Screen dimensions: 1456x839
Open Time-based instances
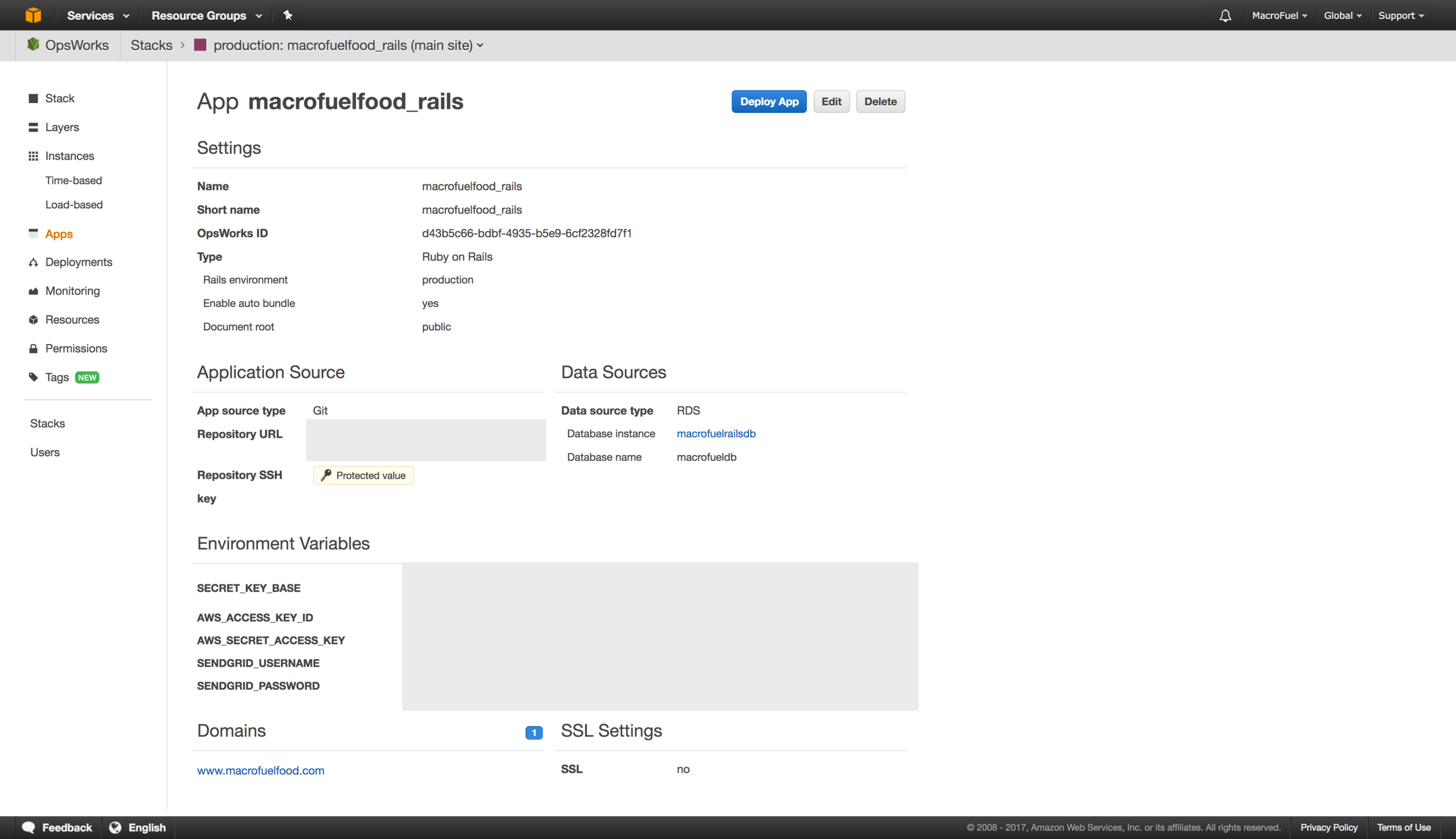coord(73,180)
